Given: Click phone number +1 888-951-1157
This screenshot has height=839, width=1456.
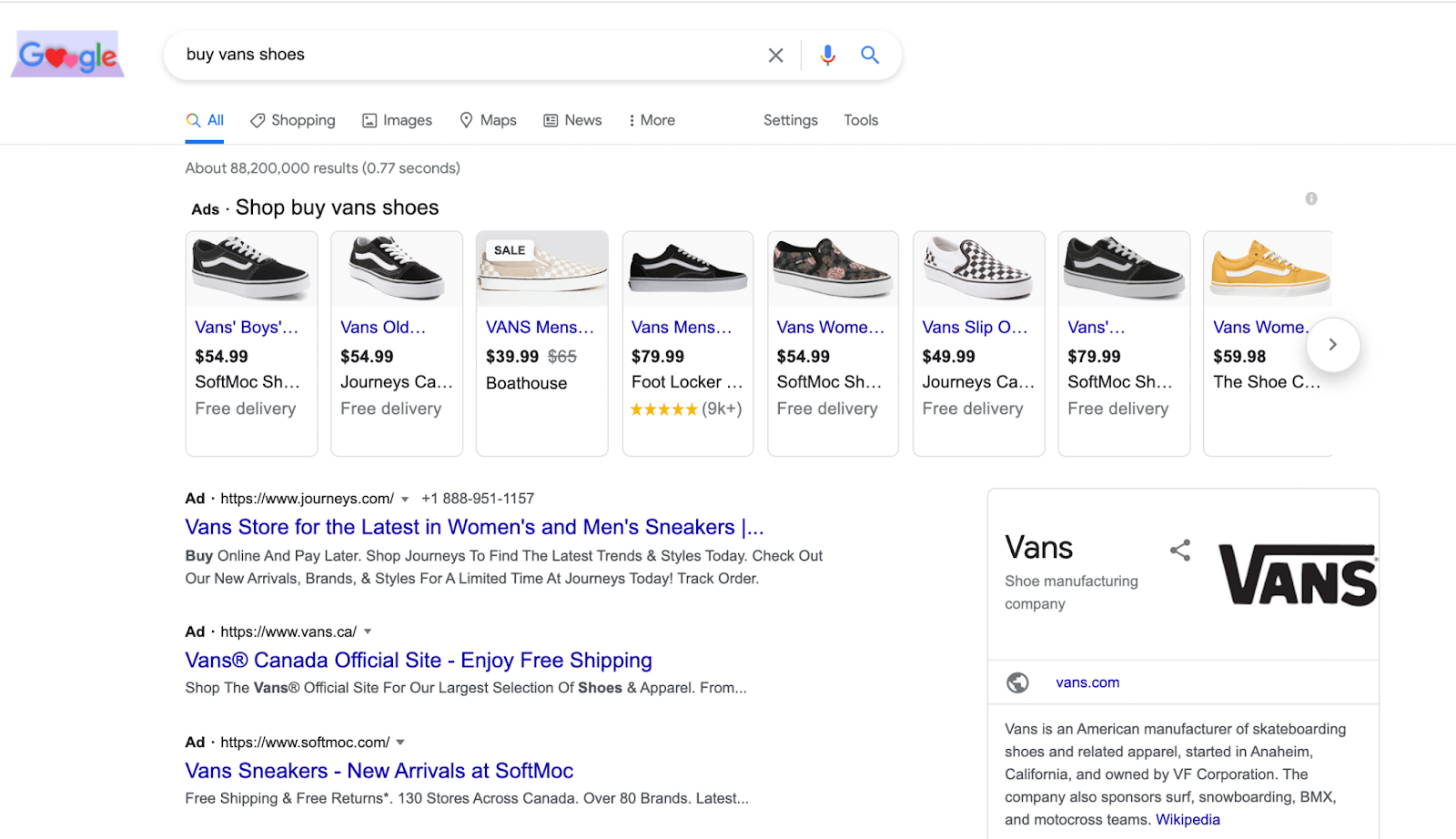Looking at the screenshot, I should 478,499.
